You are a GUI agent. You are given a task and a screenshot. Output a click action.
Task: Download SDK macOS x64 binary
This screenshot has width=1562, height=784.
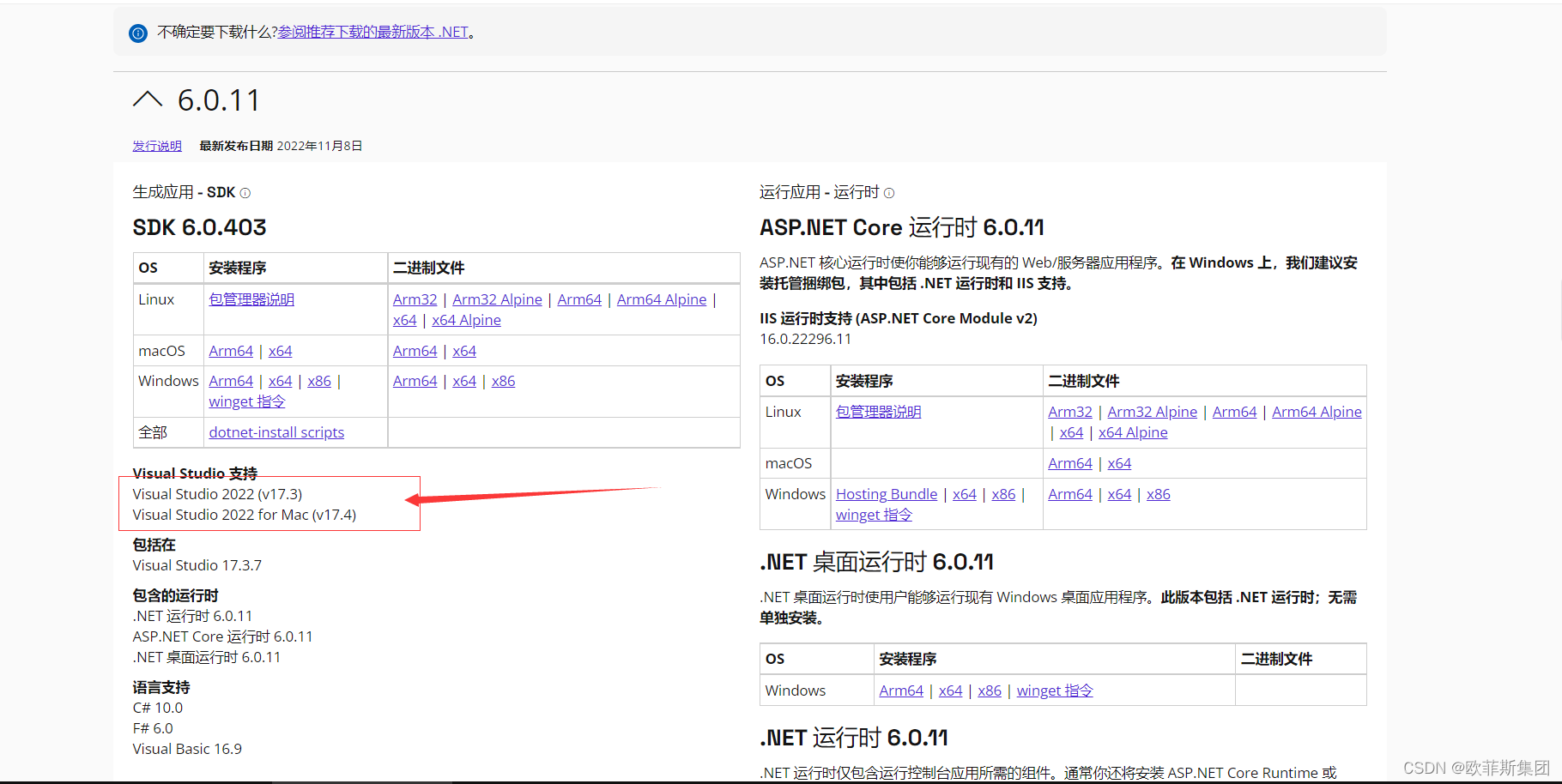click(464, 351)
